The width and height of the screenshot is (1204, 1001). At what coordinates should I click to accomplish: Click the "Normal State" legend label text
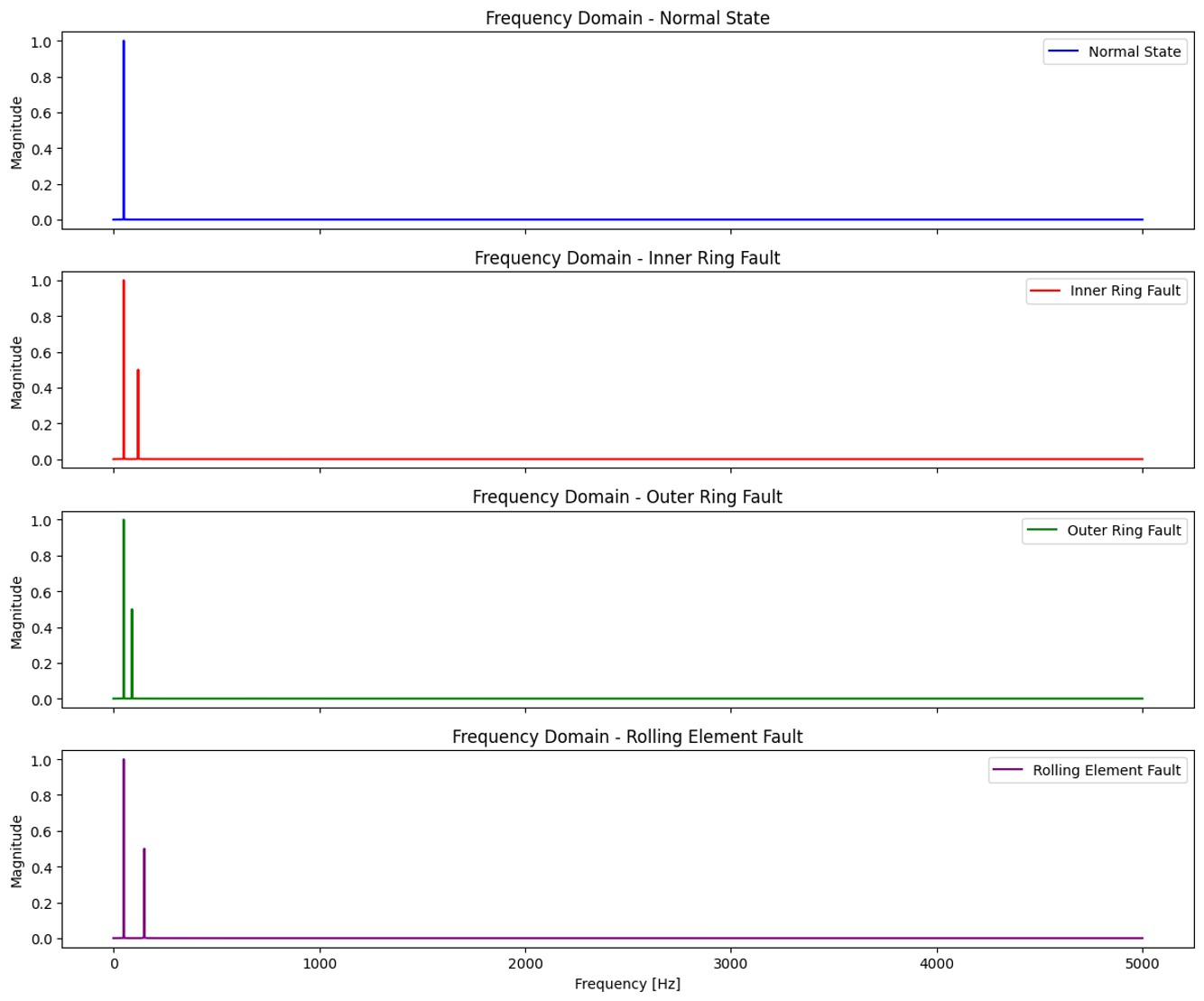pyautogui.click(x=1134, y=51)
